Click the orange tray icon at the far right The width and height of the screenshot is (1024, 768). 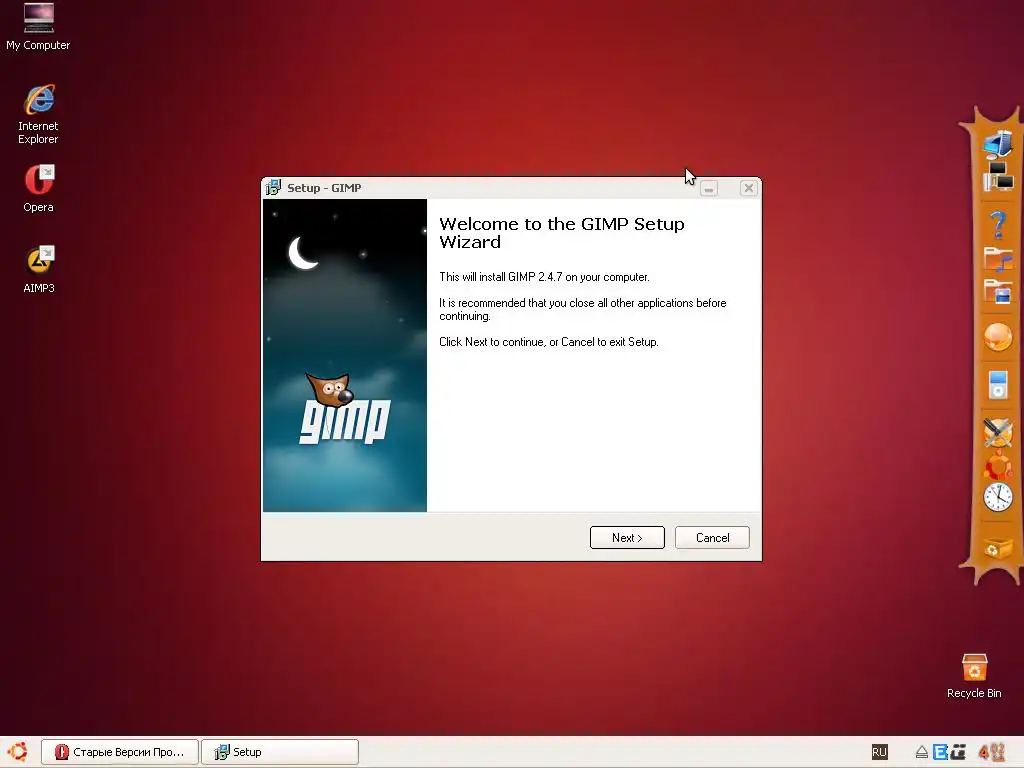click(x=991, y=752)
